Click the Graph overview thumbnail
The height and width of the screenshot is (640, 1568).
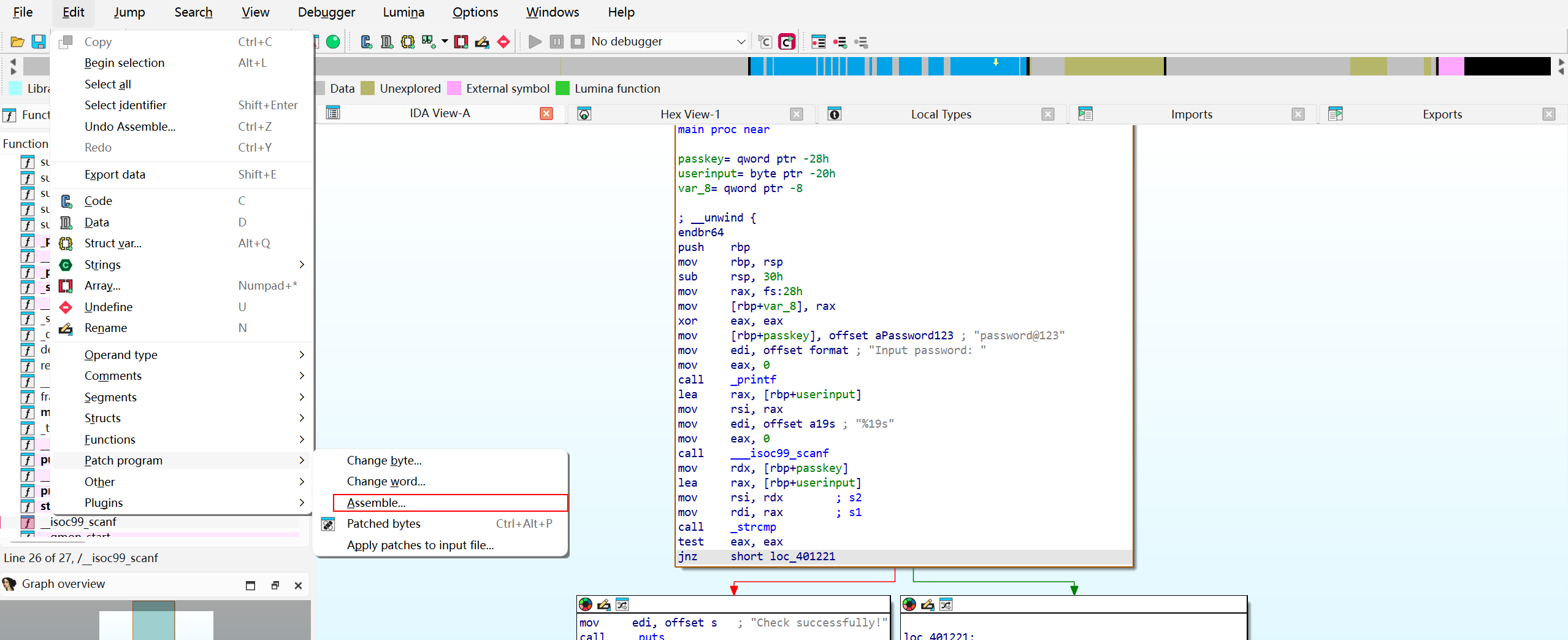click(155, 620)
